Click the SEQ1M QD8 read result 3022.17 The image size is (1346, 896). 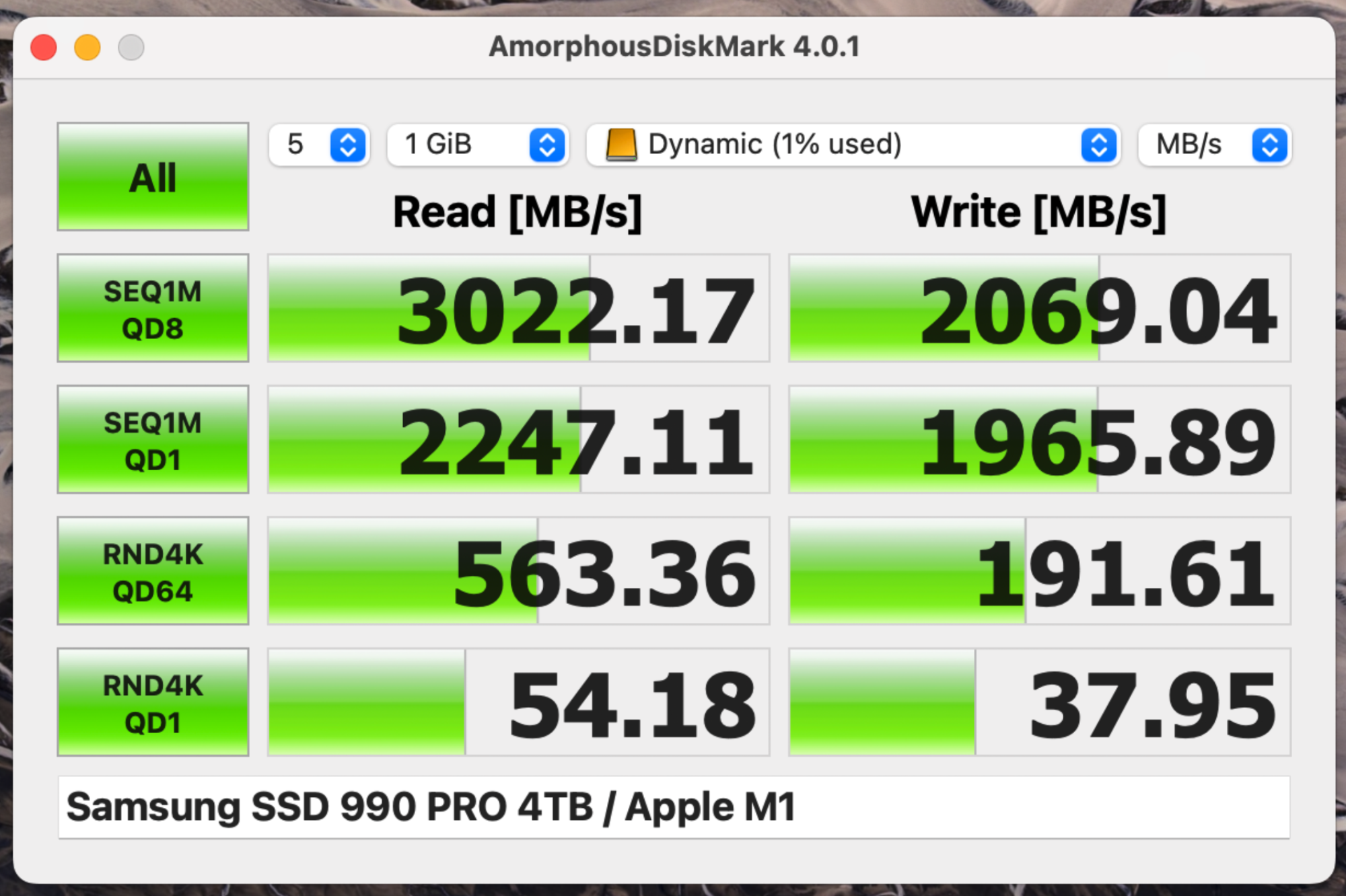(518, 309)
